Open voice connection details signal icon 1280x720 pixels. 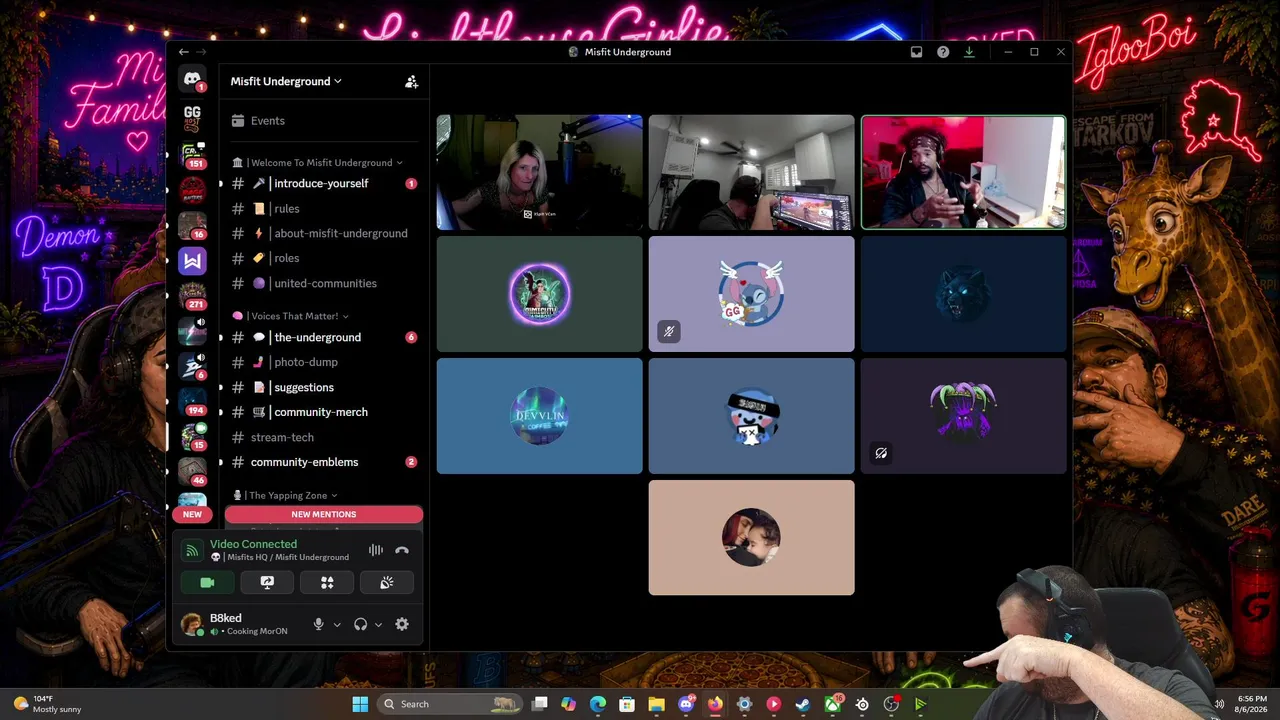tap(192, 551)
